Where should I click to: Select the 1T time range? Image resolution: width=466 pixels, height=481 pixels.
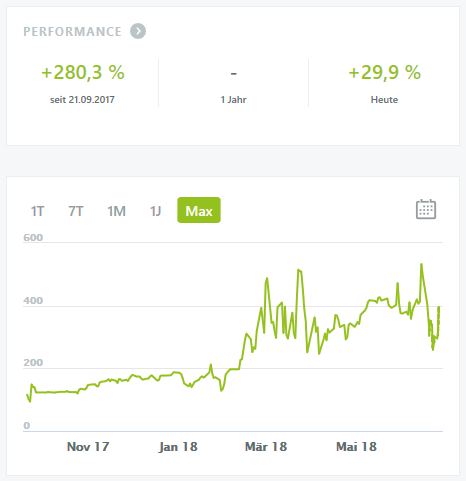click(37, 211)
